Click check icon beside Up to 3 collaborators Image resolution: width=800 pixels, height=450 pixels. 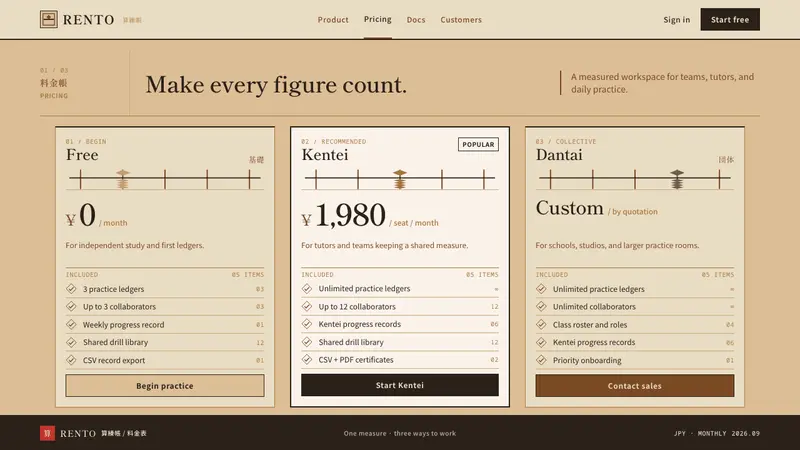(x=71, y=307)
